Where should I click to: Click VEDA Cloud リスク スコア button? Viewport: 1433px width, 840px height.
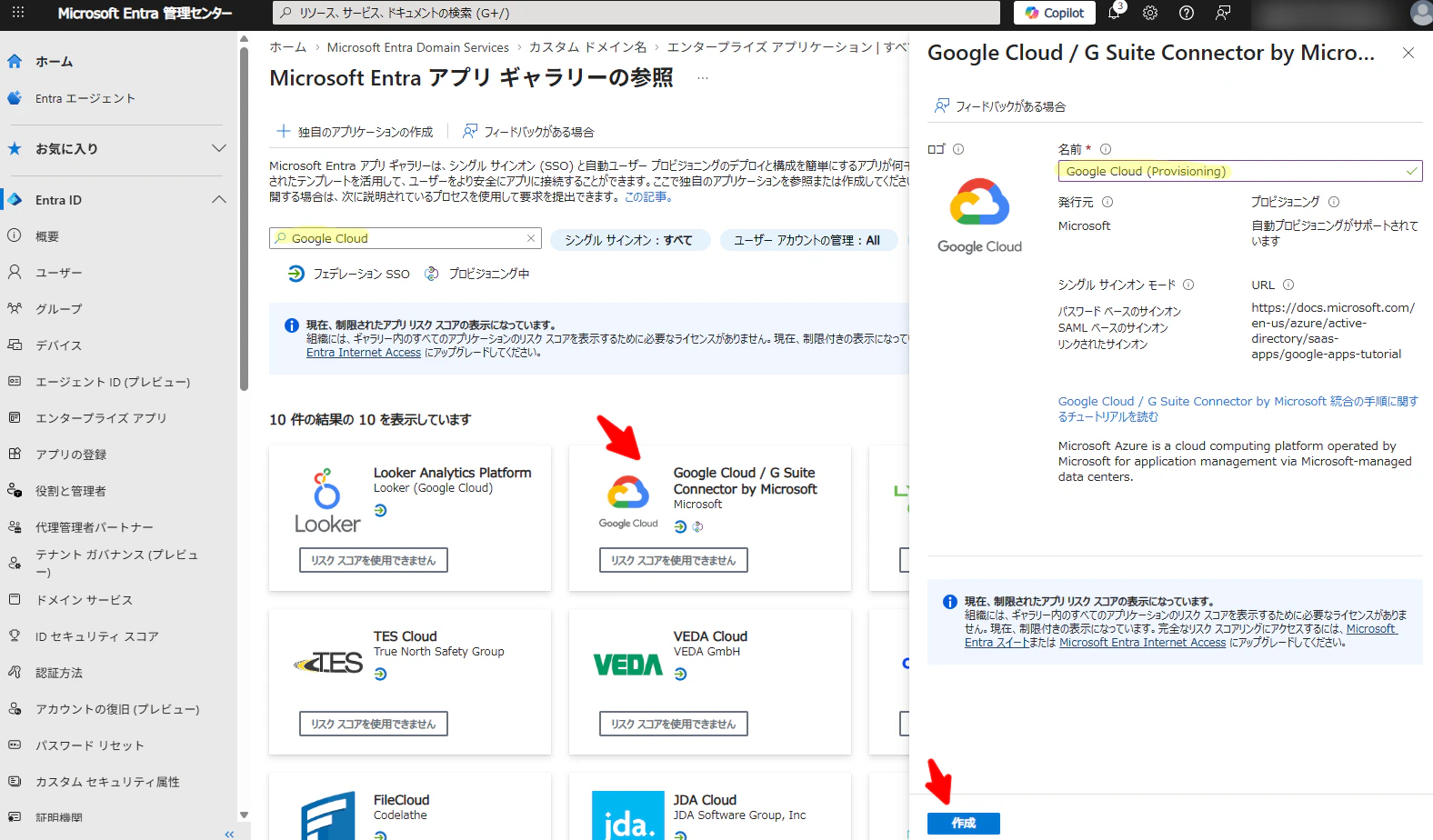coord(674,724)
